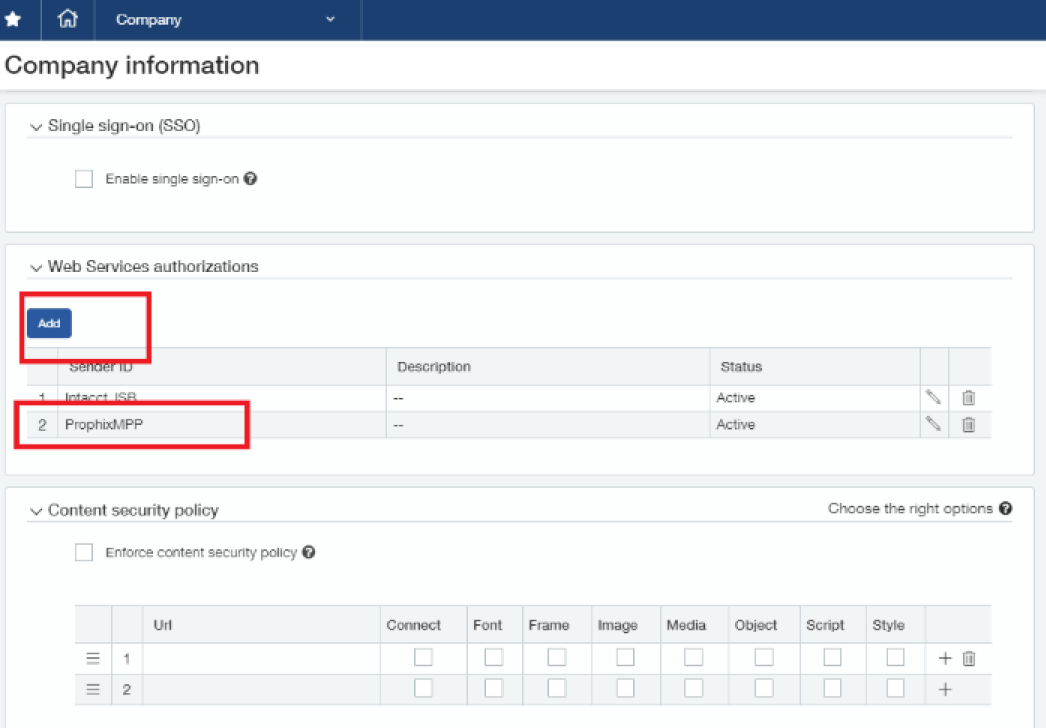The image size is (1046, 728).
Task: Open the Company module dropdown
Action: click(x=227, y=19)
